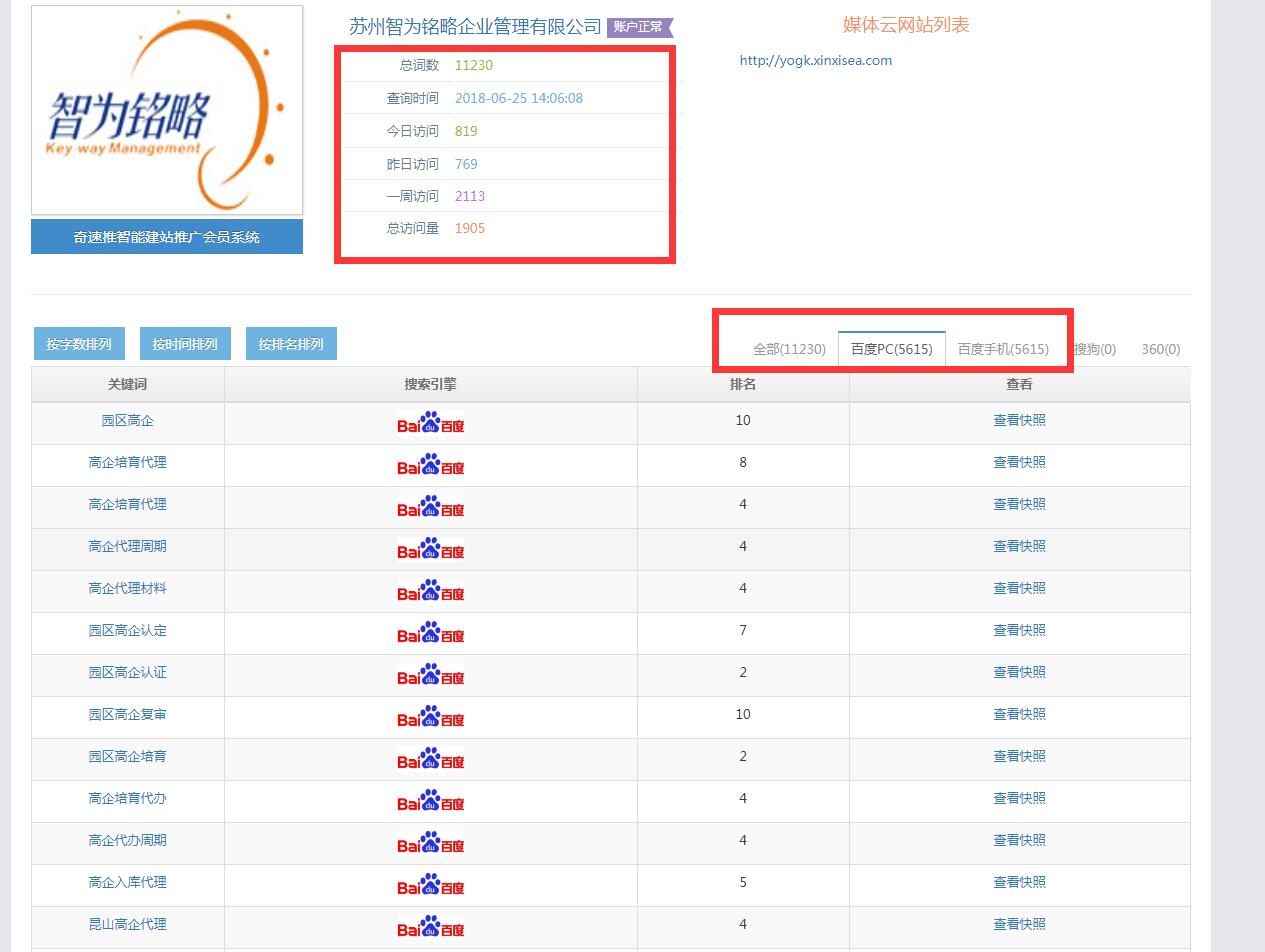Click the Baidu logo in the 园区高企 row
The image size is (1265, 952).
(x=430, y=424)
